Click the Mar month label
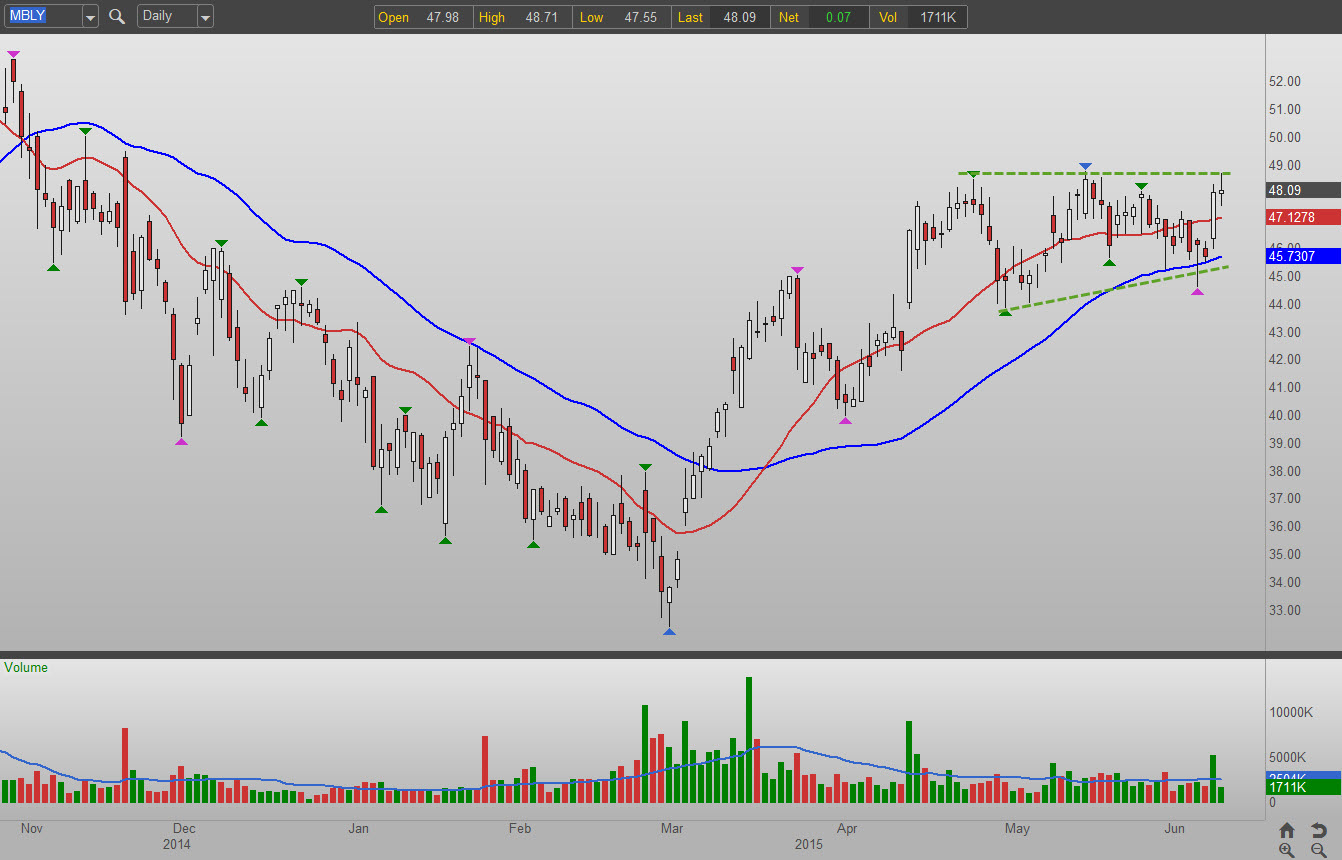The width and height of the screenshot is (1342, 860). [x=672, y=829]
